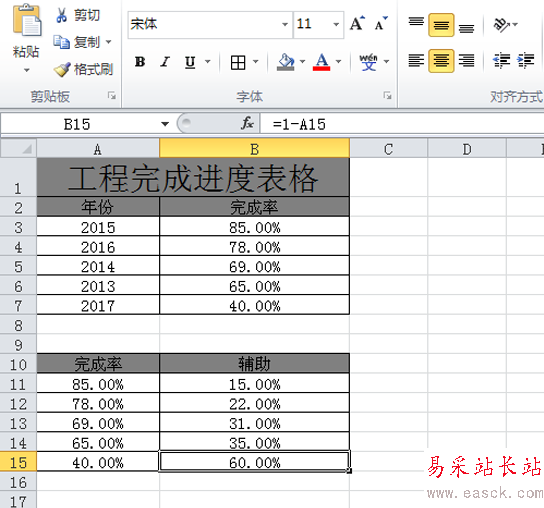The width and height of the screenshot is (544, 508).
Task: Open the Font Color dropdown arrow
Action: 338,62
